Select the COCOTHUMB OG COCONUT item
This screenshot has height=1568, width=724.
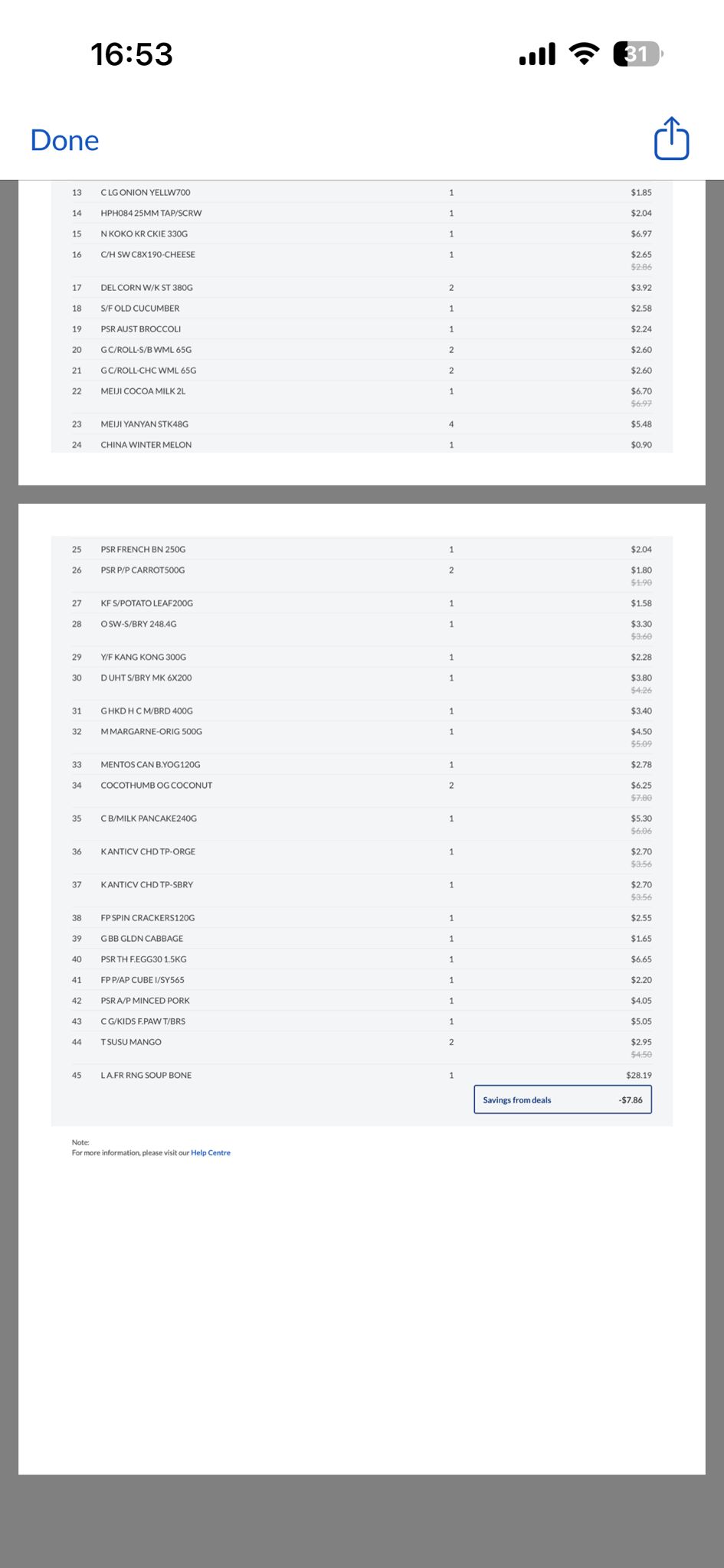156,785
